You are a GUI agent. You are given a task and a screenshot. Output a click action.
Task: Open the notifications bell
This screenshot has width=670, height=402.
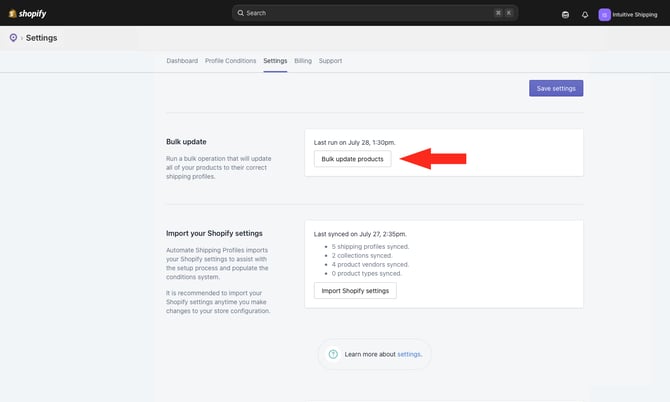585,15
